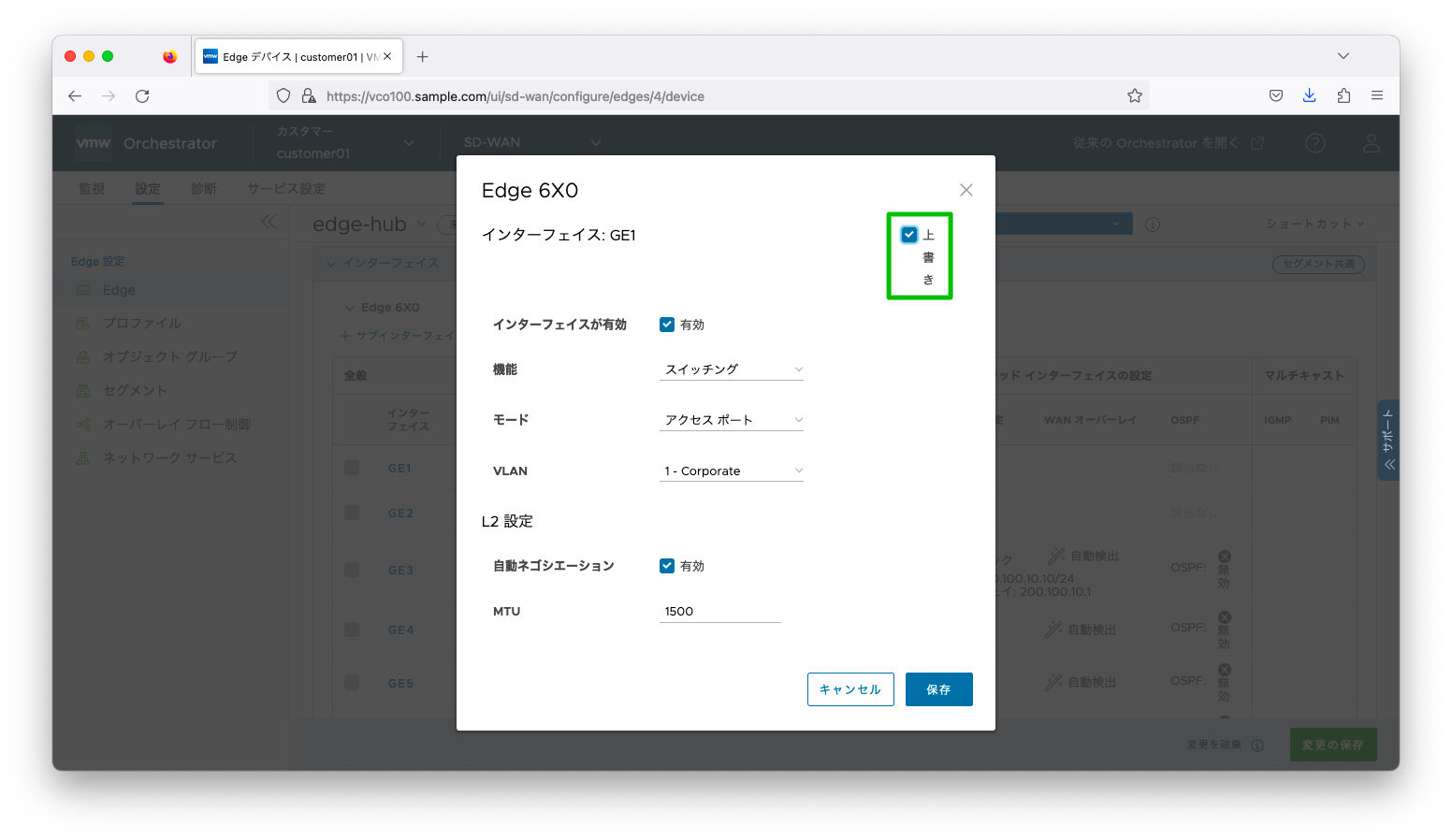Click the tracking protection shield icon
The width and height of the screenshot is (1452, 840).
tap(283, 95)
